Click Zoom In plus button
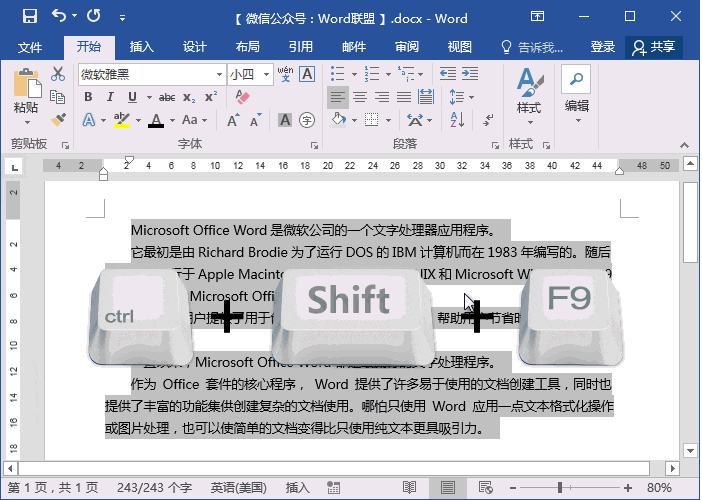The width and height of the screenshot is (702, 500). (628, 488)
